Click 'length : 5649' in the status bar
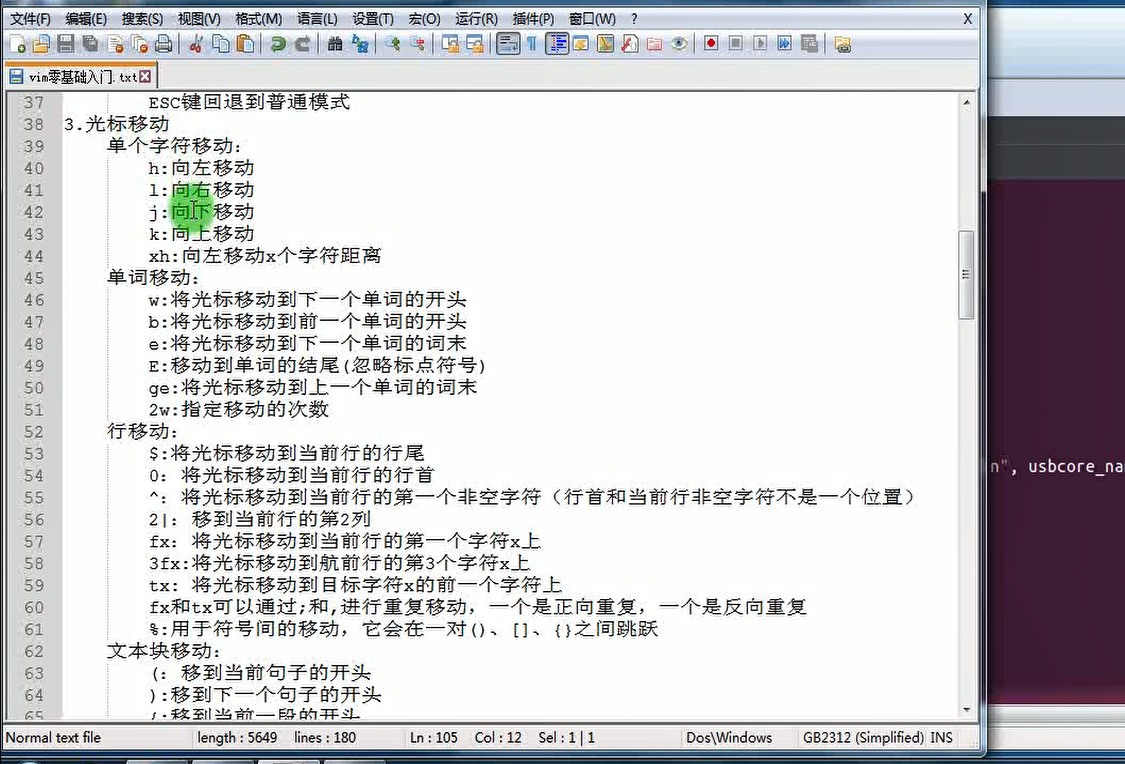This screenshot has width=1125, height=764. (237, 737)
